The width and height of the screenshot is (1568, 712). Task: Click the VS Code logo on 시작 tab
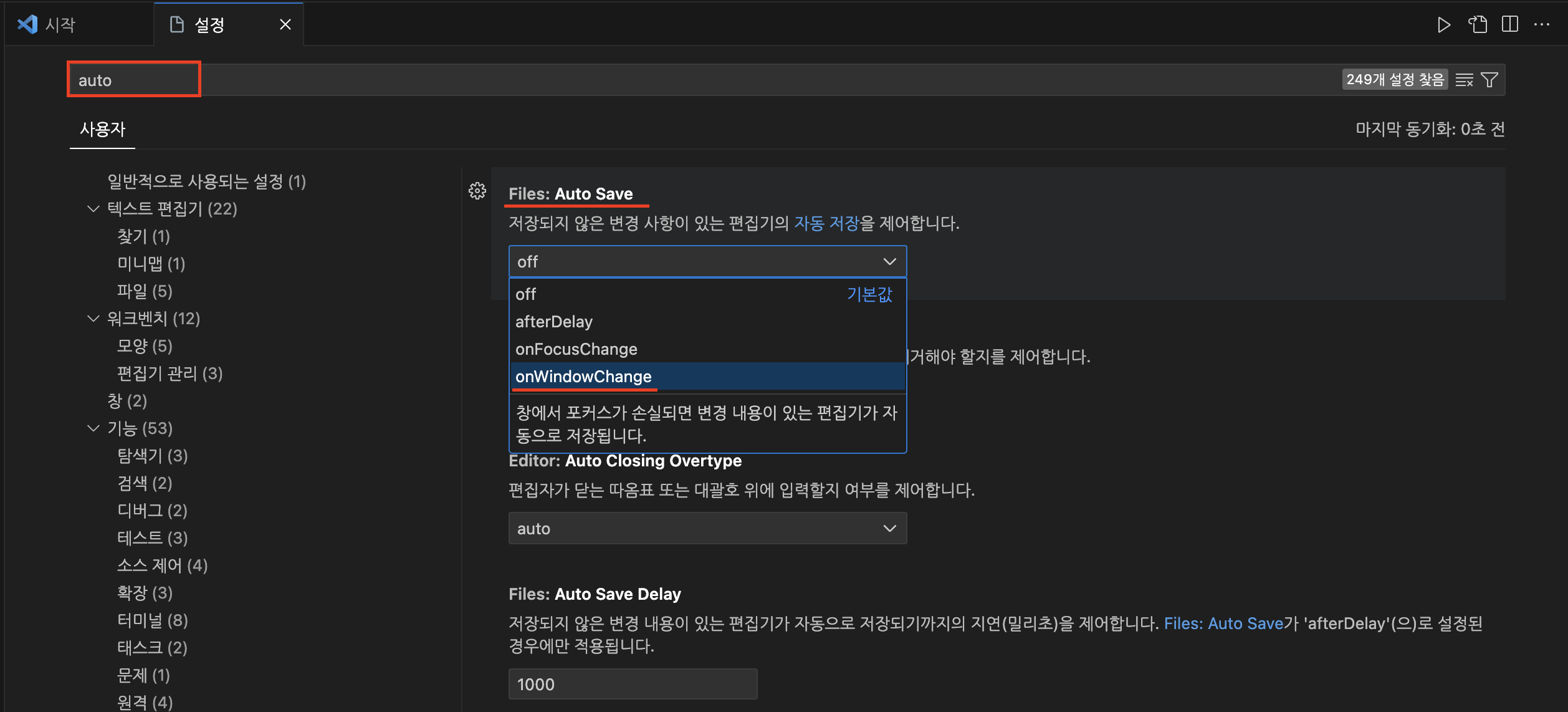coord(27,25)
